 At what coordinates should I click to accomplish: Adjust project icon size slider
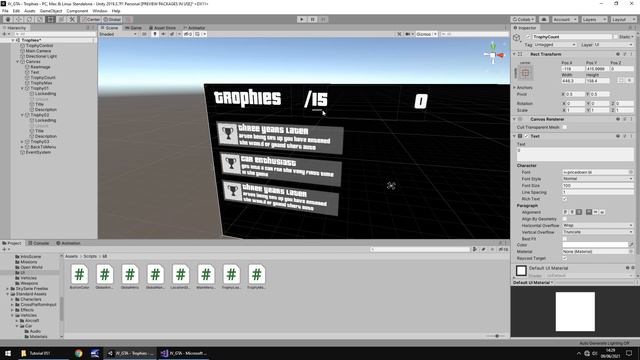(496, 336)
